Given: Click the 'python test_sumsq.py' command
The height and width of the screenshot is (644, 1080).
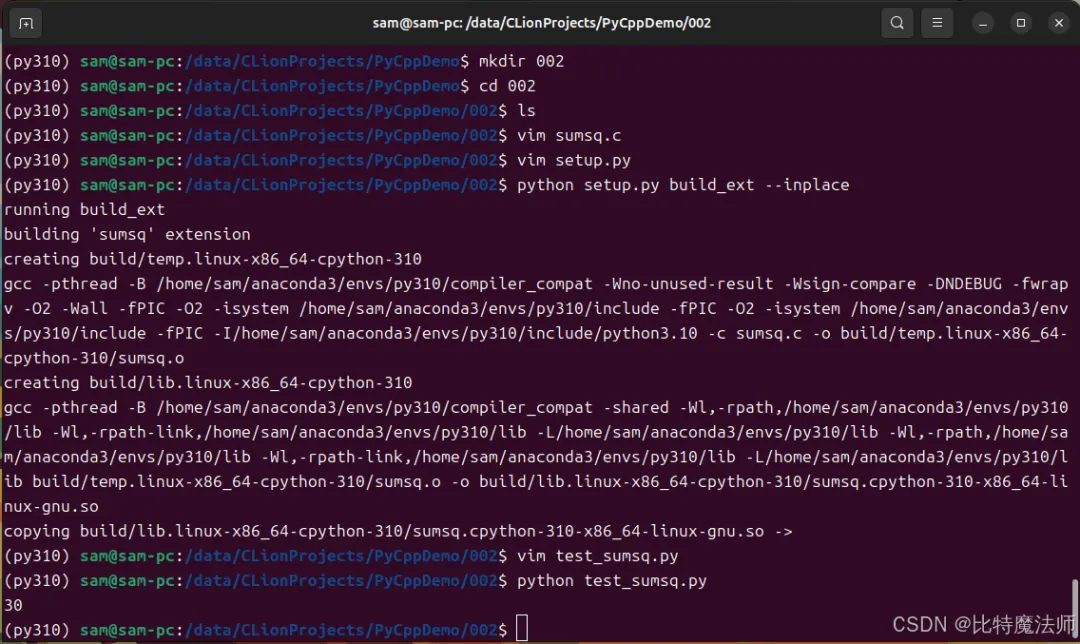Looking at the screenshot, I should click(x=612, y=581).
